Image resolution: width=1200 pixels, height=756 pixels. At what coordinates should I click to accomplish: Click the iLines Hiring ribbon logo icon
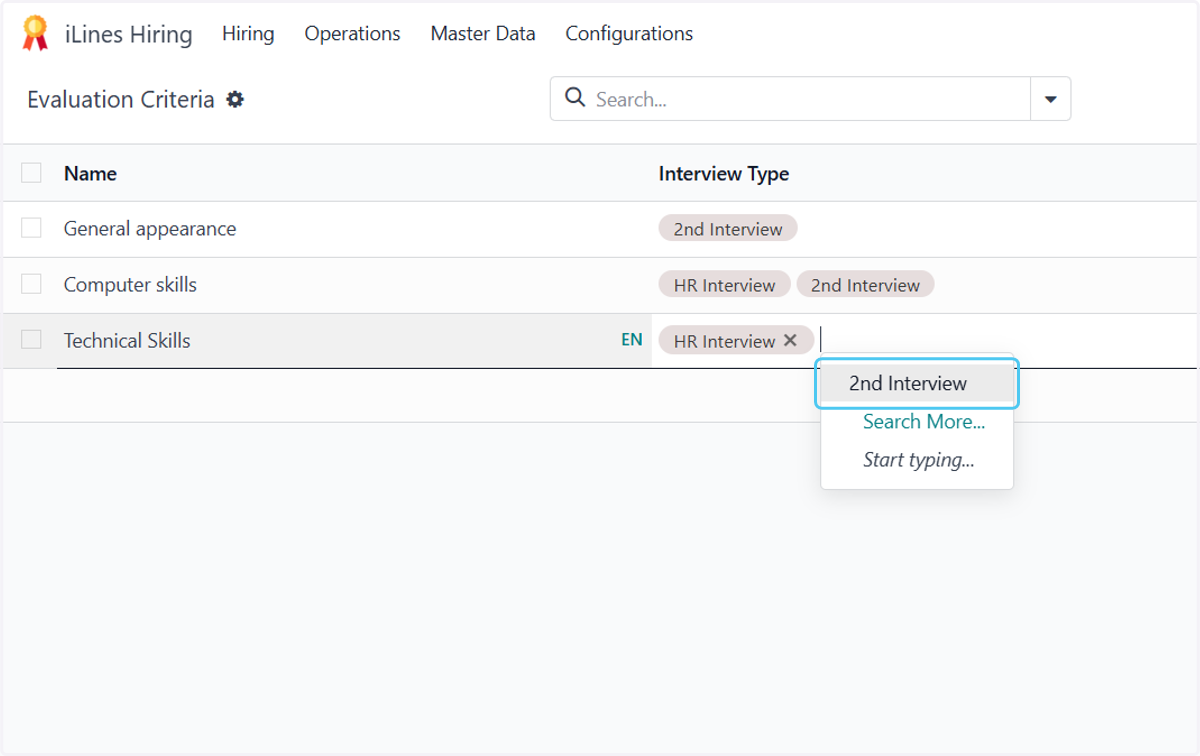point(35,34)
